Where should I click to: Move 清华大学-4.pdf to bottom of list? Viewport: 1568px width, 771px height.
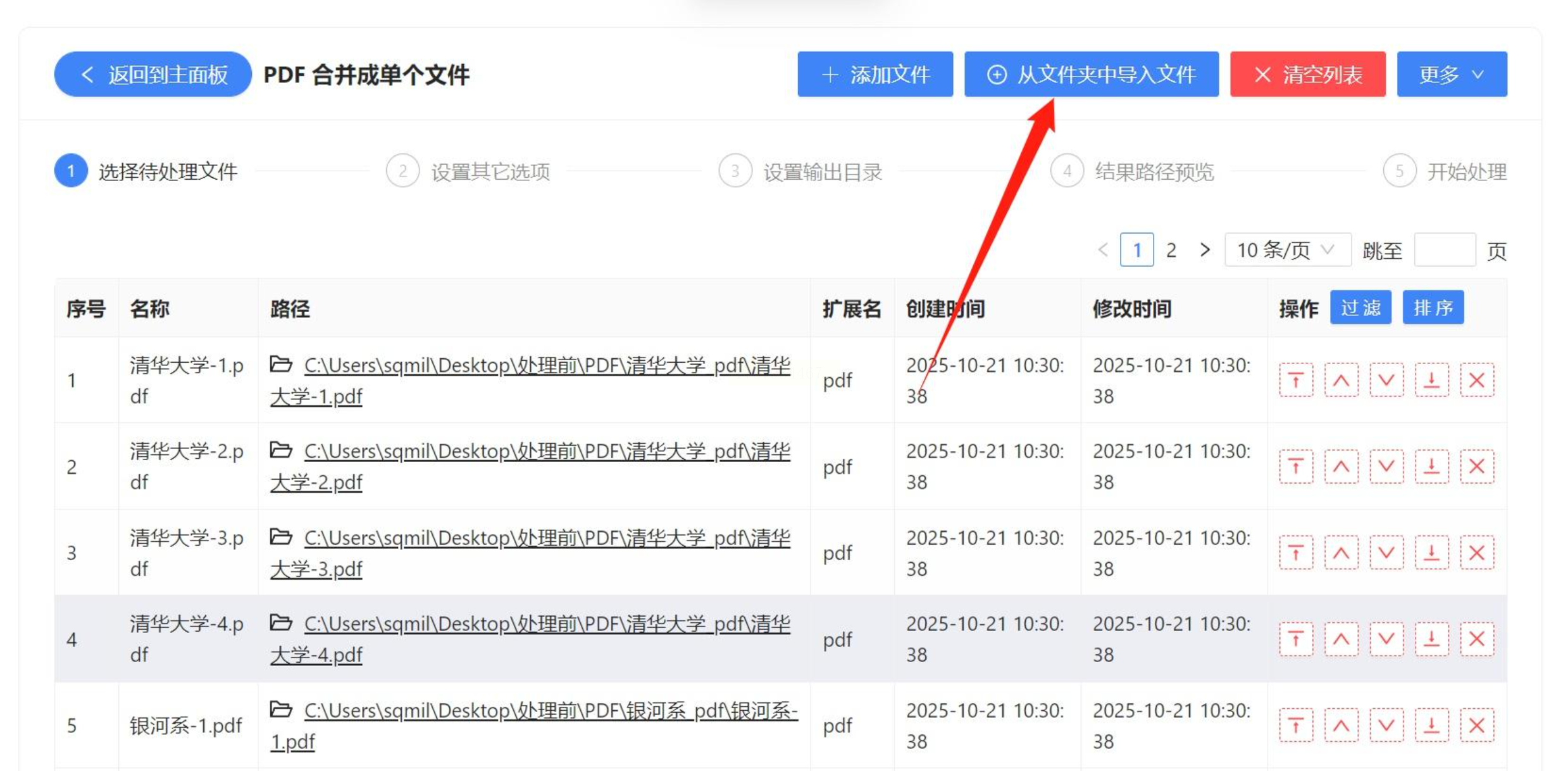click(1431, 639)
